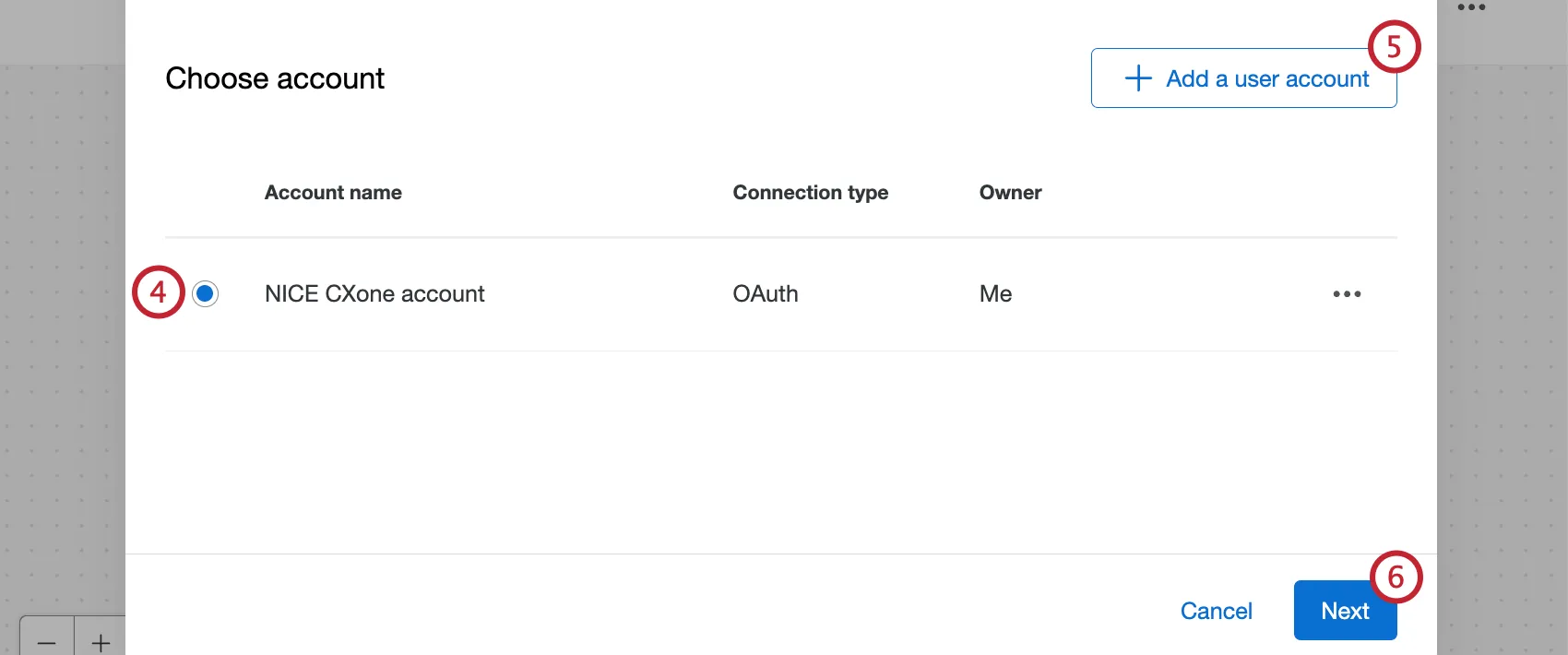Click the plus icon beside Add a user account
1568x655 pixels.
click(1138, 78)
